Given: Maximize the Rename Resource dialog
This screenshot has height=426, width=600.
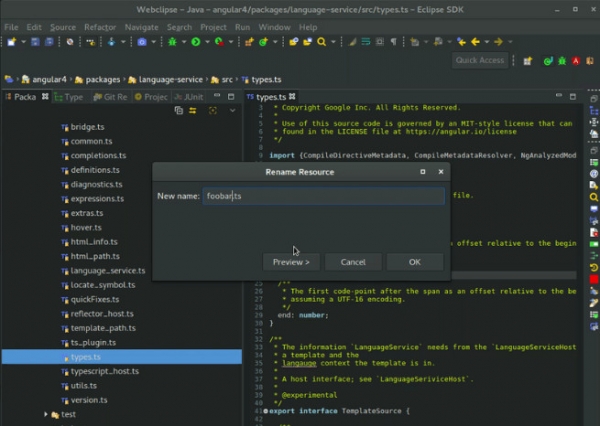Looking at the screenshot, I should coord(423,172).
